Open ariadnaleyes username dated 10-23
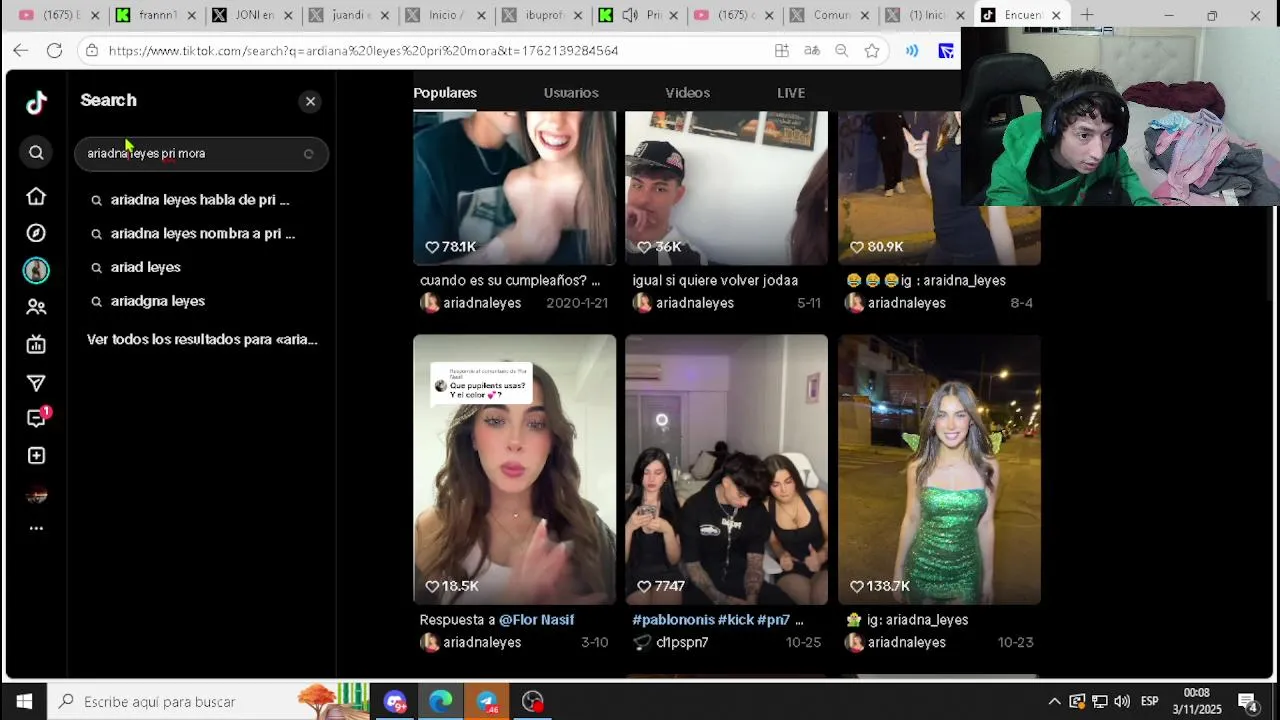1280x720 pixels. (907, 642)
